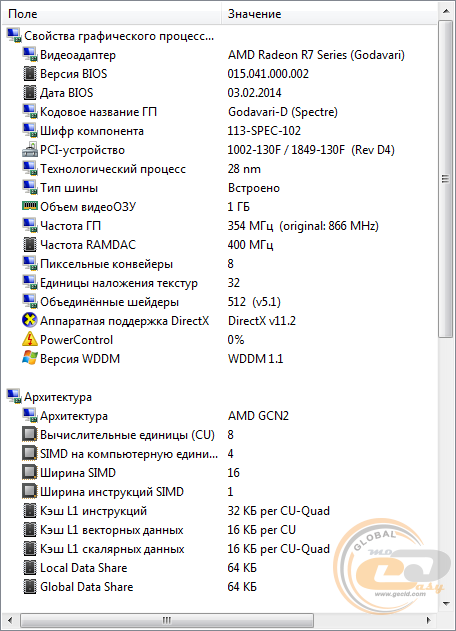Select the Ширина SIMD label
This screenshot has width=456, height=631.
[78, 472]
